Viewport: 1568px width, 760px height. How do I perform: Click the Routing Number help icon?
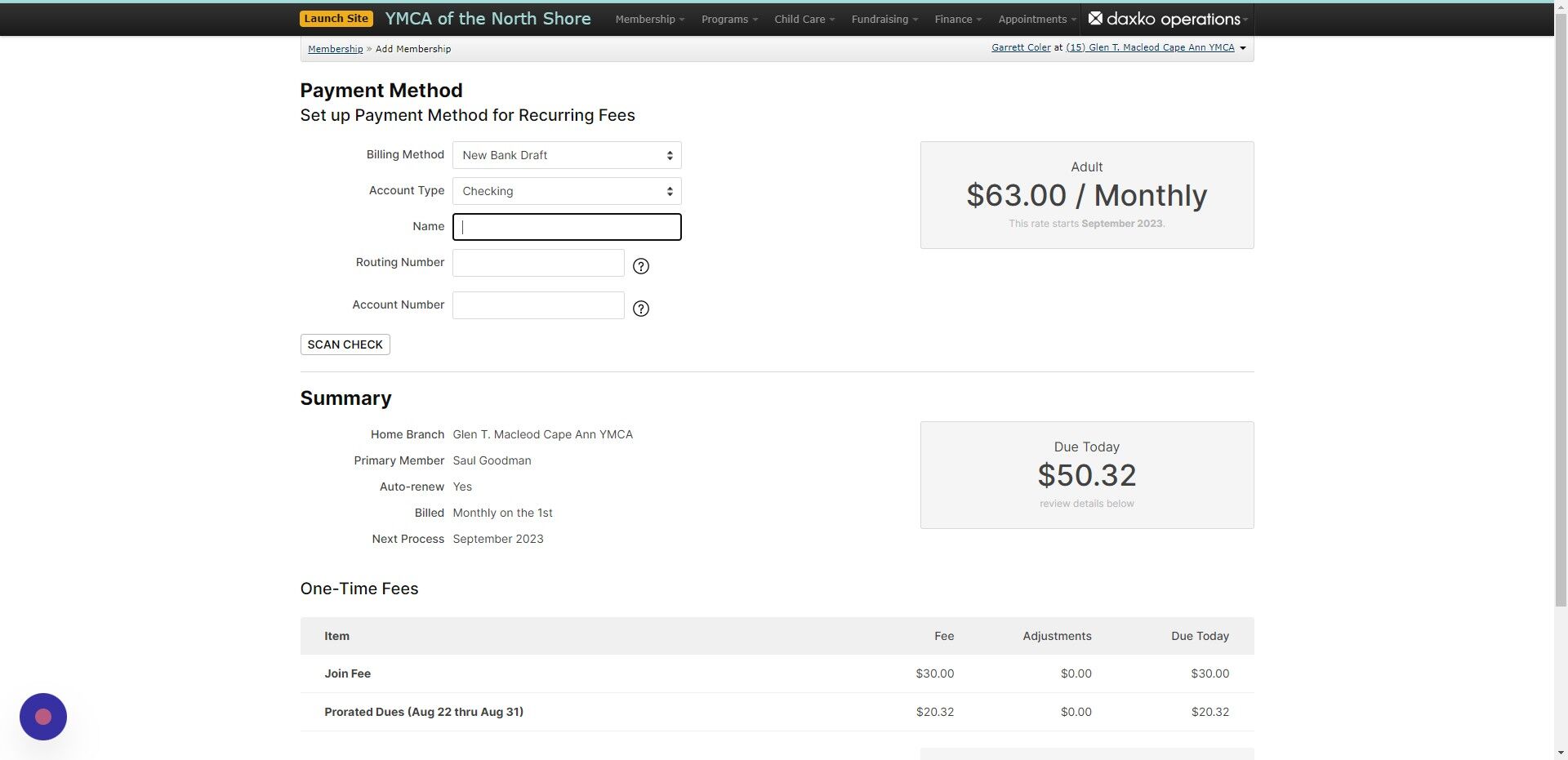tap(641, 266)
